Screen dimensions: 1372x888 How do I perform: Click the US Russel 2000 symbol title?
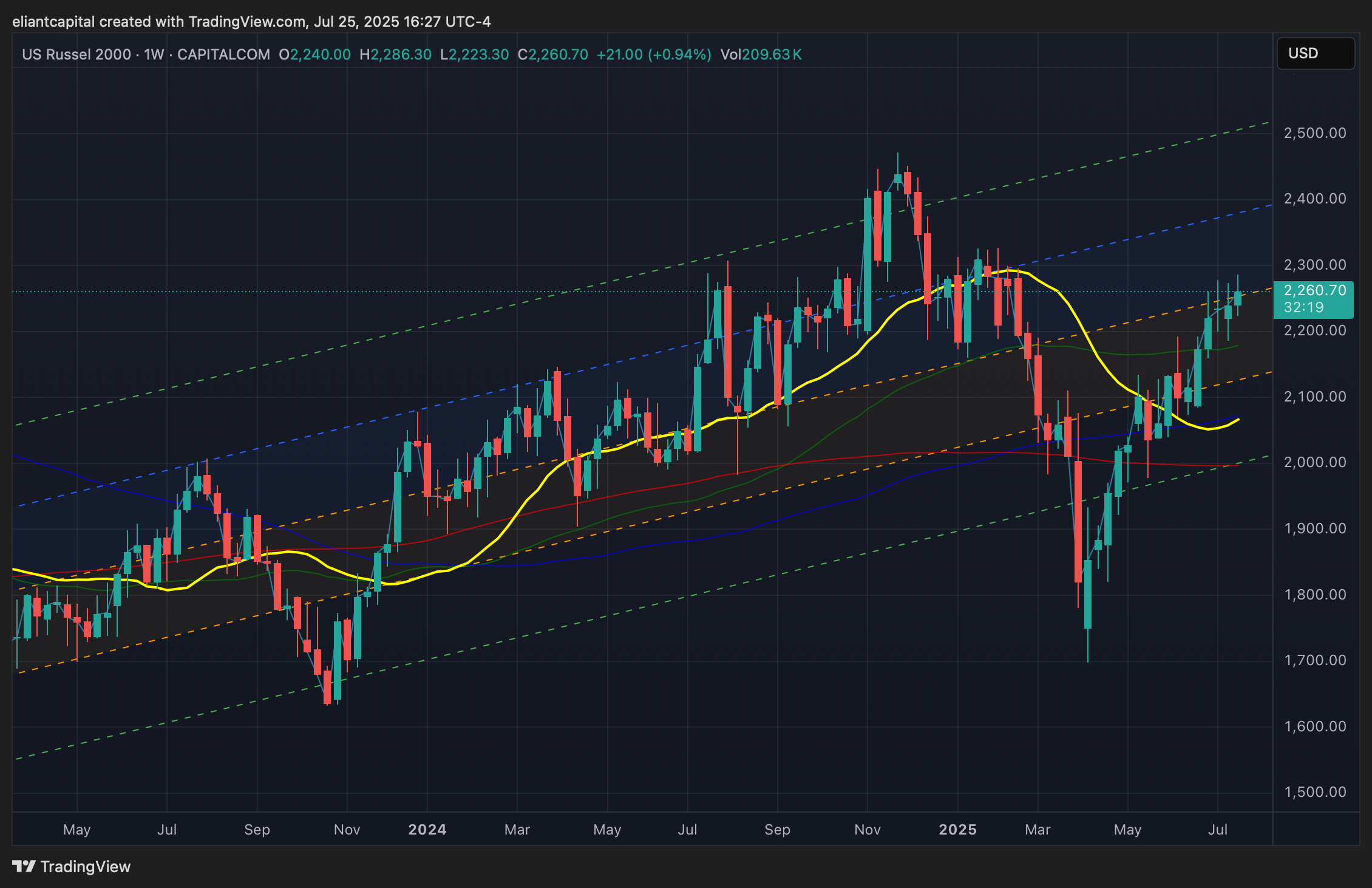pos(76,55)
